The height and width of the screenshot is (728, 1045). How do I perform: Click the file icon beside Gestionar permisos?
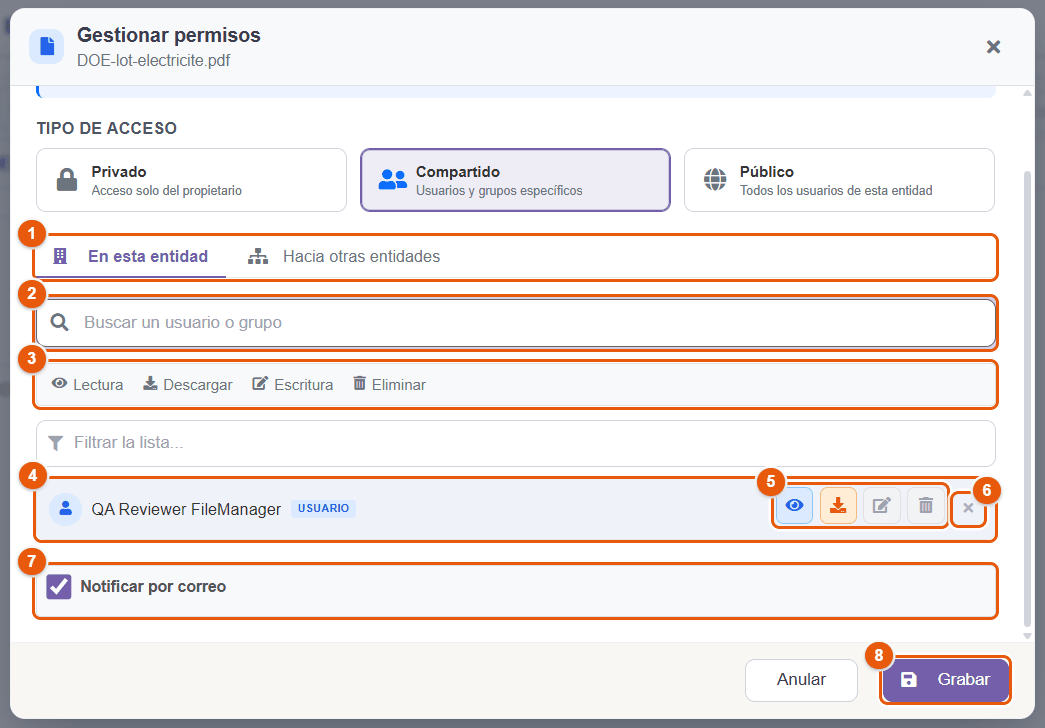click(47, 47)
